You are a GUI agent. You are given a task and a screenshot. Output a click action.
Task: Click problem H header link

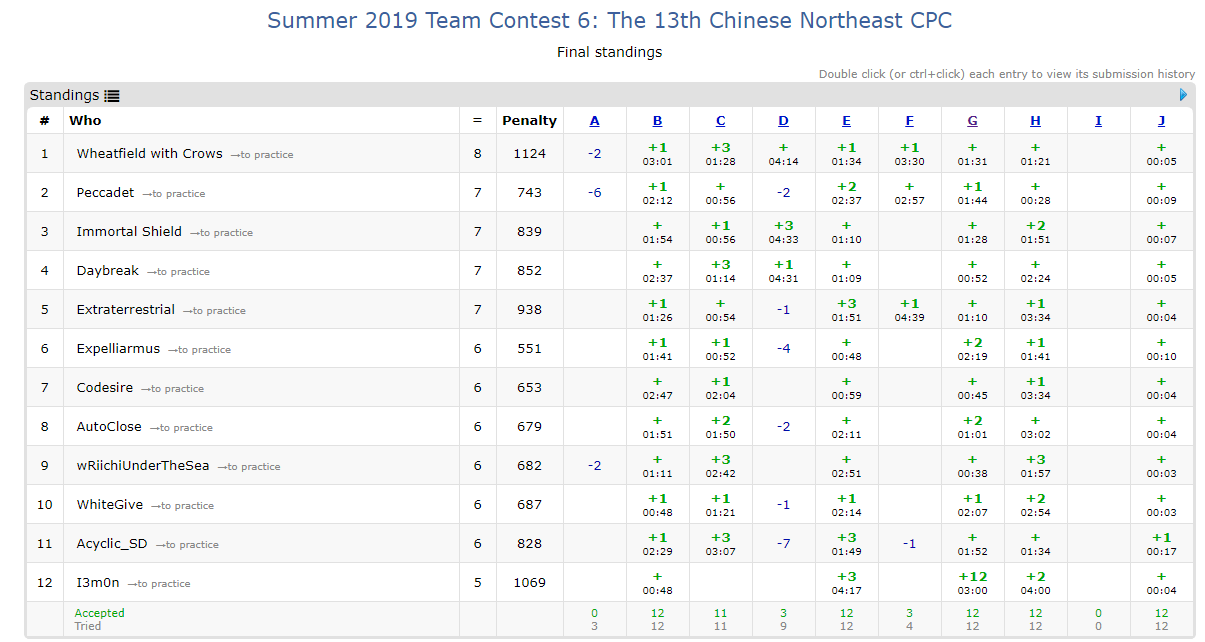pyautogui.click(x=1035, y=121)
